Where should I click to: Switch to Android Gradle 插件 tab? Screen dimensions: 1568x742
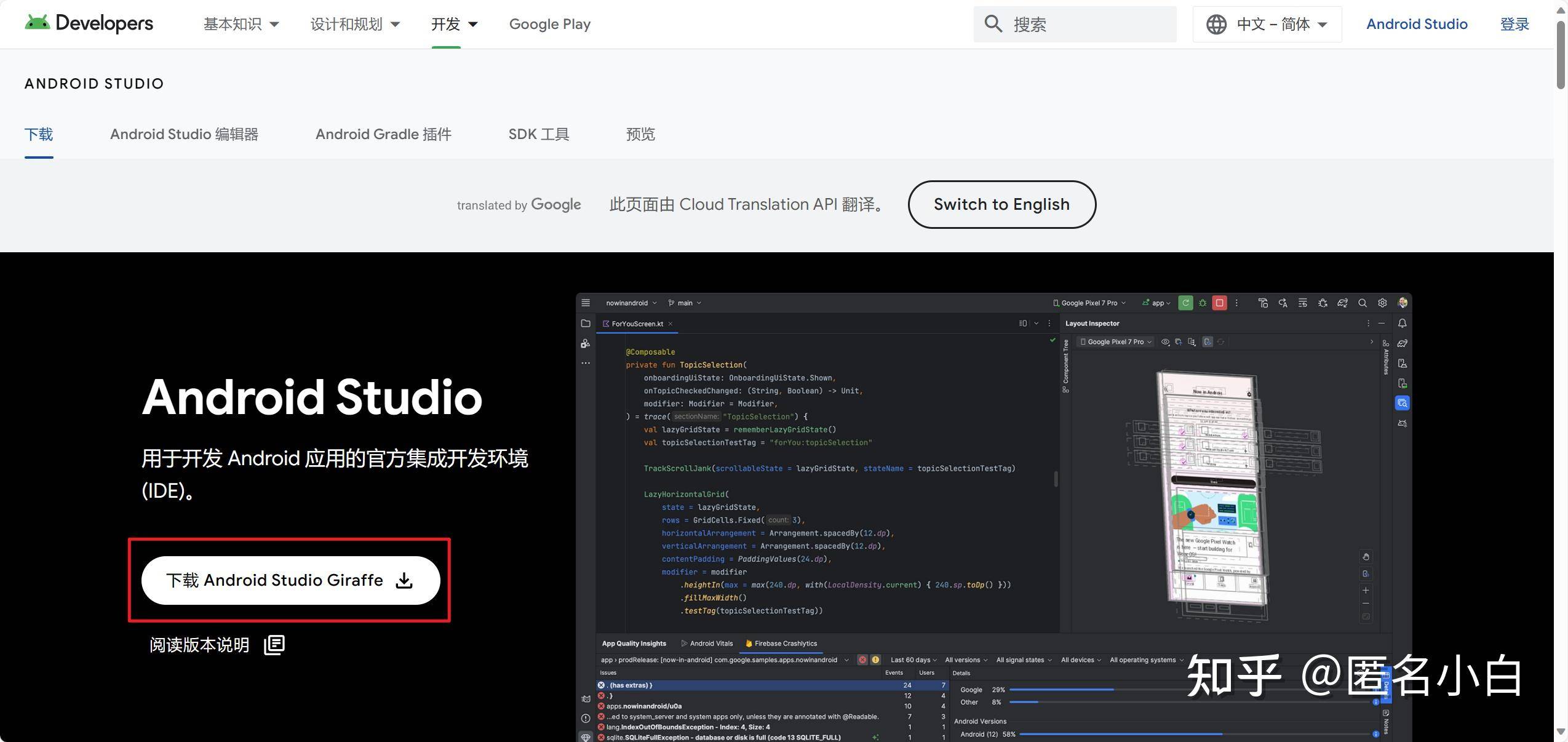coord(383,134)
